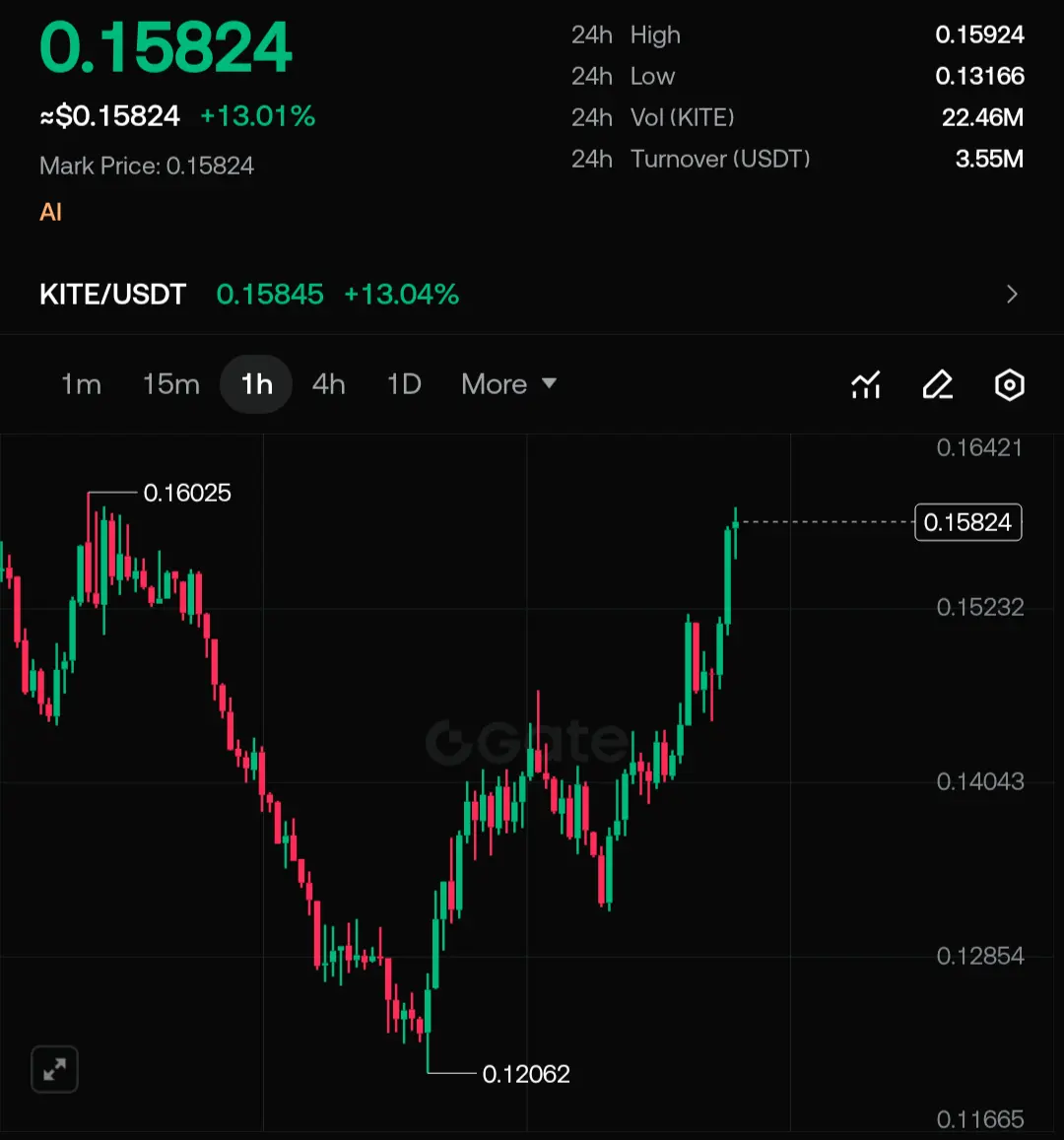
Task: Open the More timeframes dropdown
Action: [x=508, y=384]
